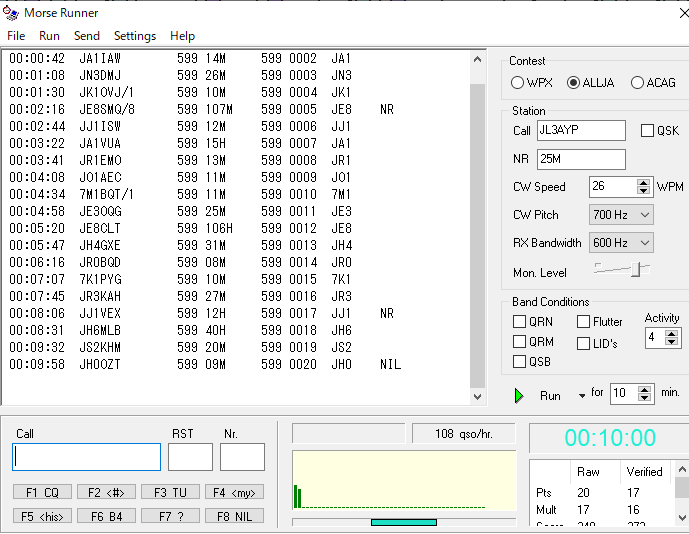Screen dimensions: 689x534
Task: Decrease run duration minutes
Action: pos(644,397)
